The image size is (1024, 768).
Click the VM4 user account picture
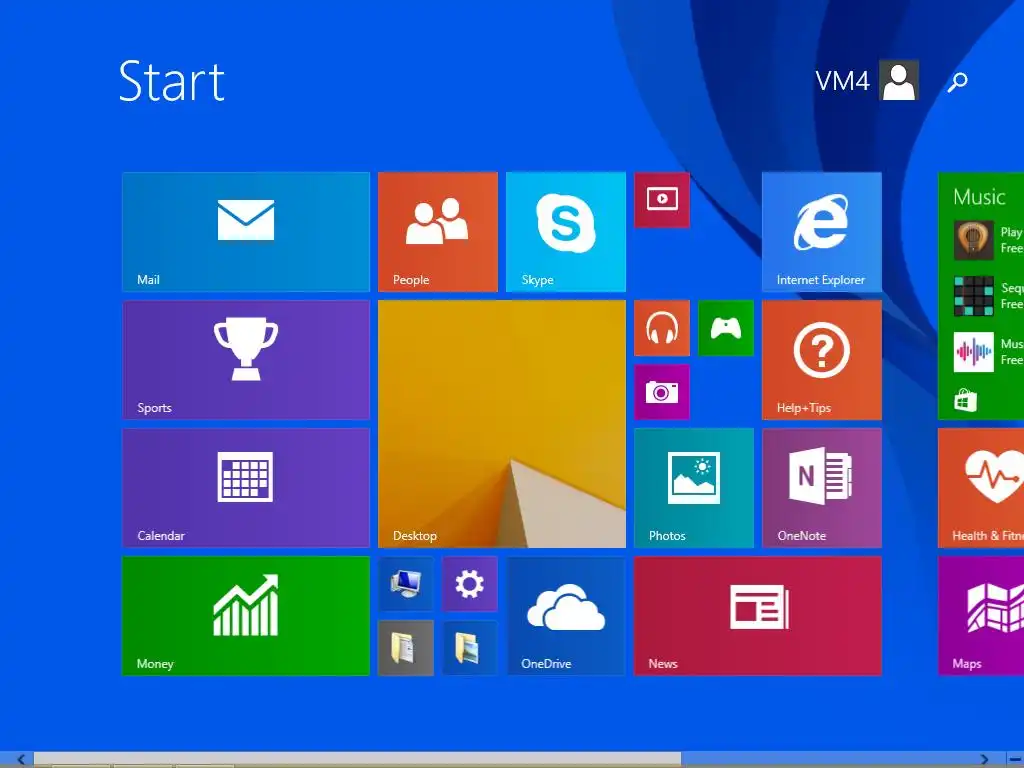899,80
